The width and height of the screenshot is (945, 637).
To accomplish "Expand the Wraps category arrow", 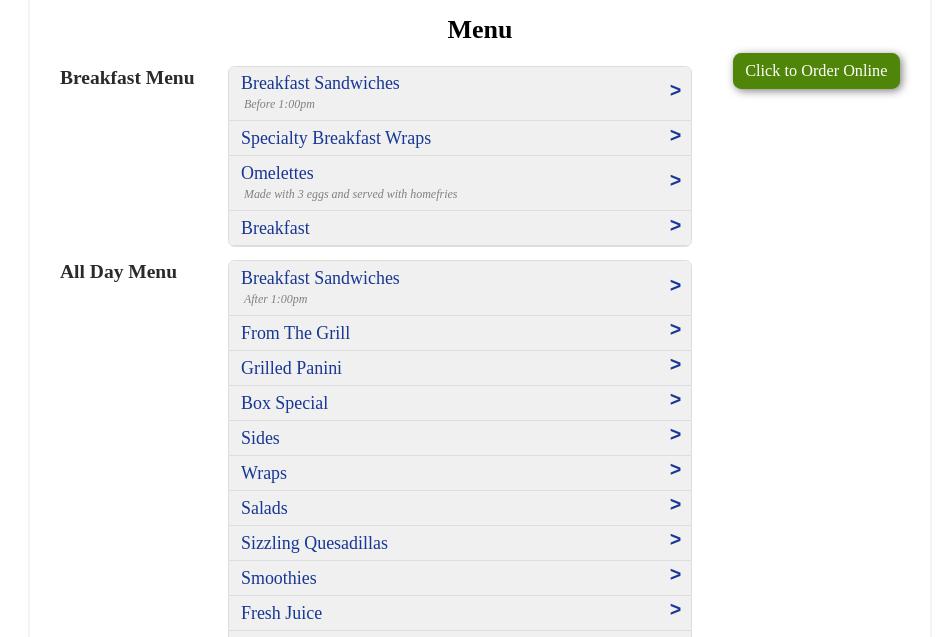I will 675,470.
